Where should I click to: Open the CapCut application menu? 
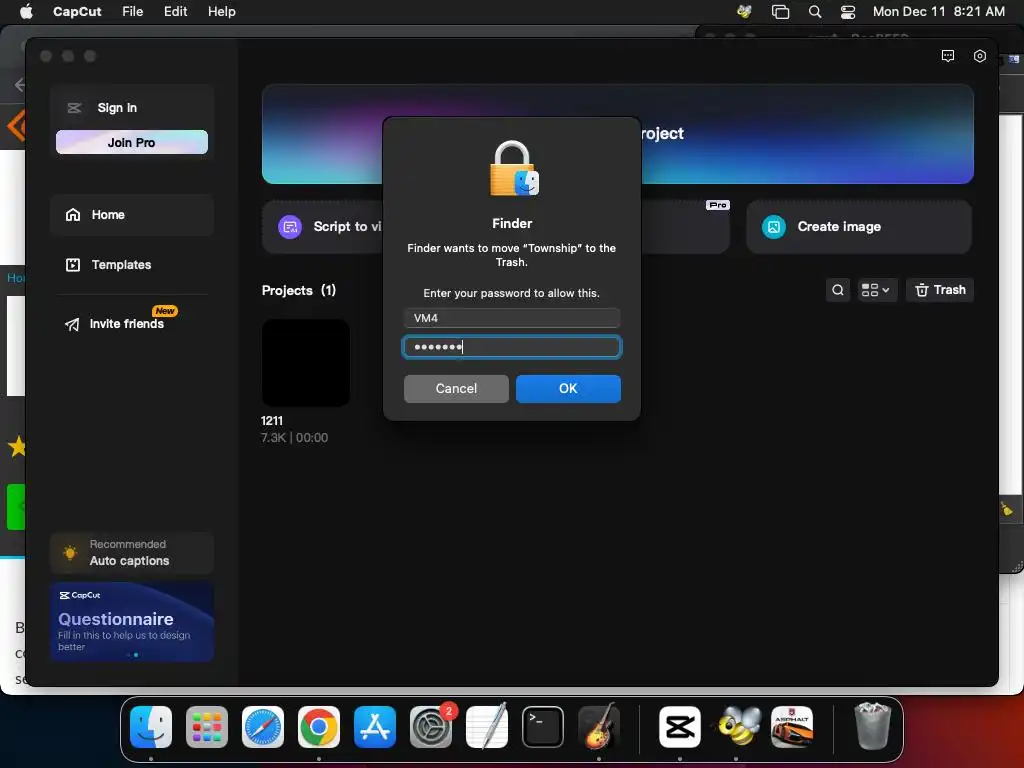77,11
